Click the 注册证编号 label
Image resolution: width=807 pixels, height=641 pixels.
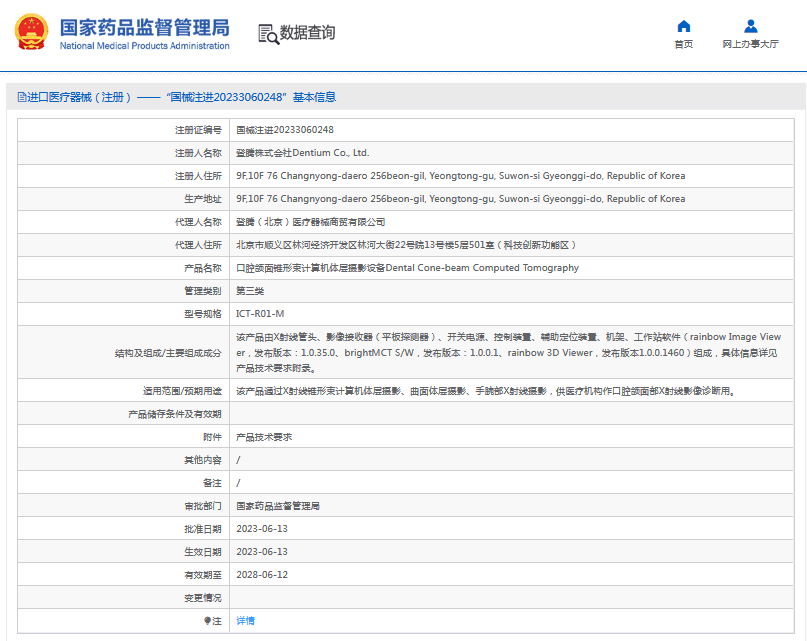pyautogui.click(x=198, y=130)
